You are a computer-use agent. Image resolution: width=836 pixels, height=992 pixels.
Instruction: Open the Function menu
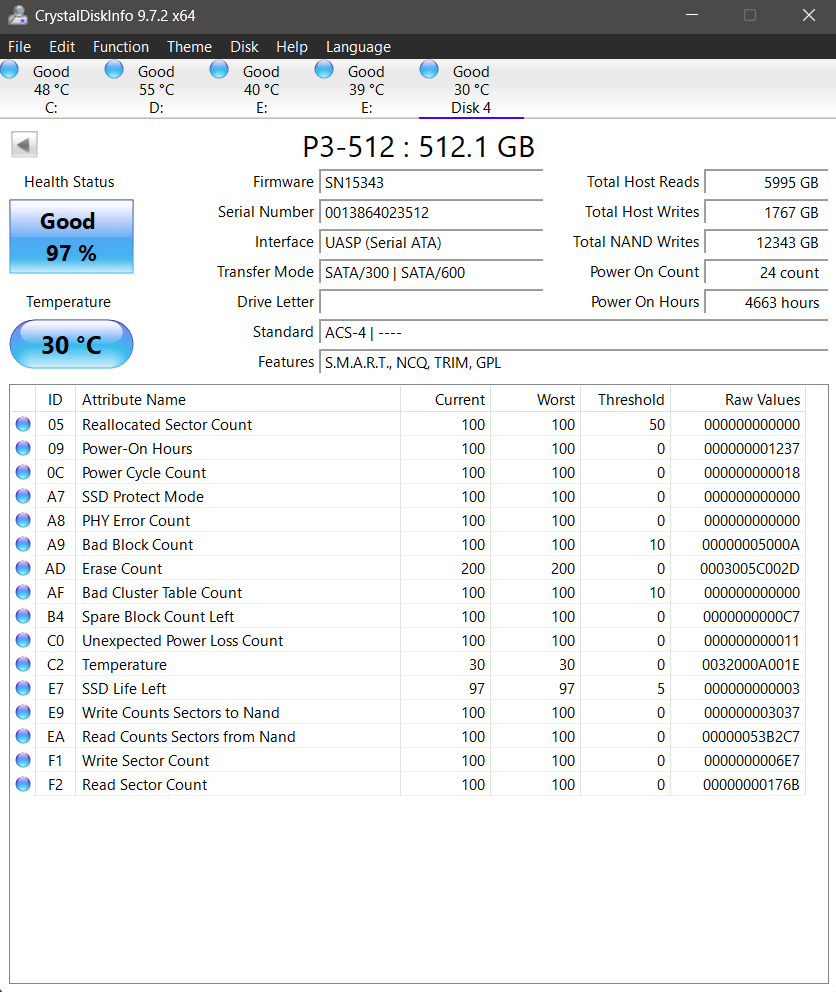pos(121,47)
